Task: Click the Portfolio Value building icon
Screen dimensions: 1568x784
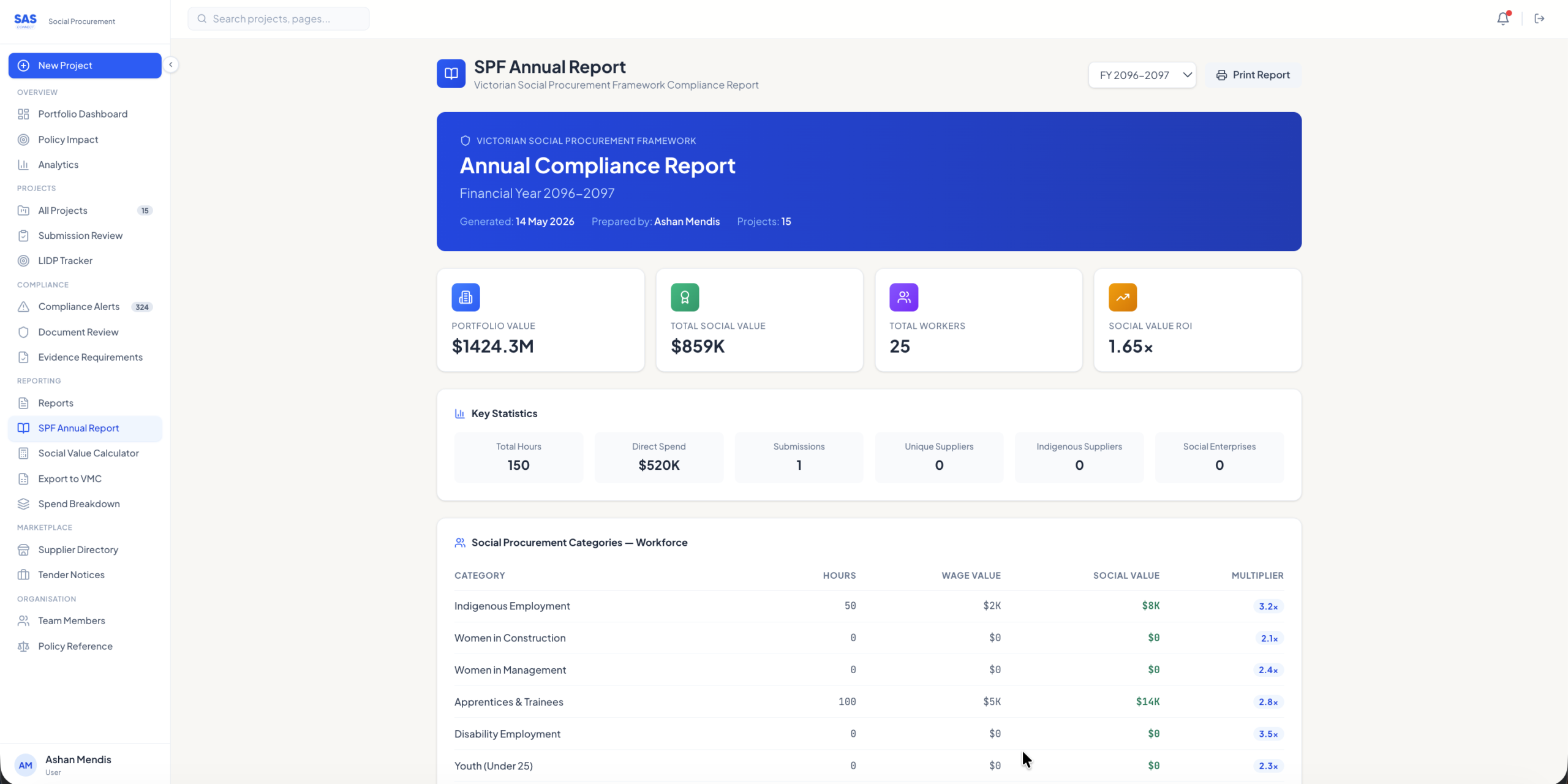Action: point(466,297)
